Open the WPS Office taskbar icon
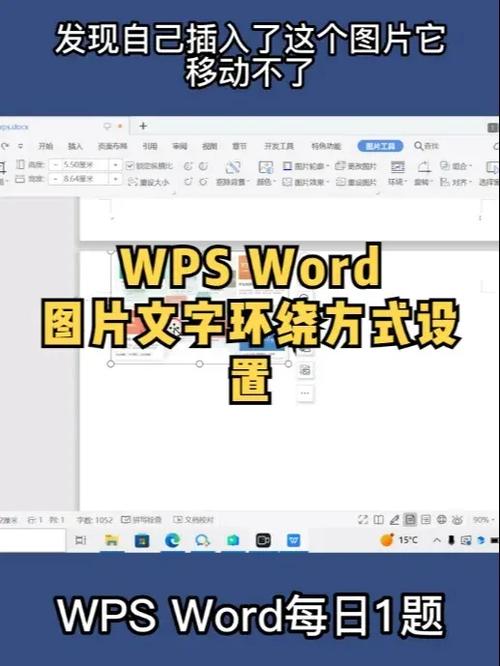 pos(294,540)
